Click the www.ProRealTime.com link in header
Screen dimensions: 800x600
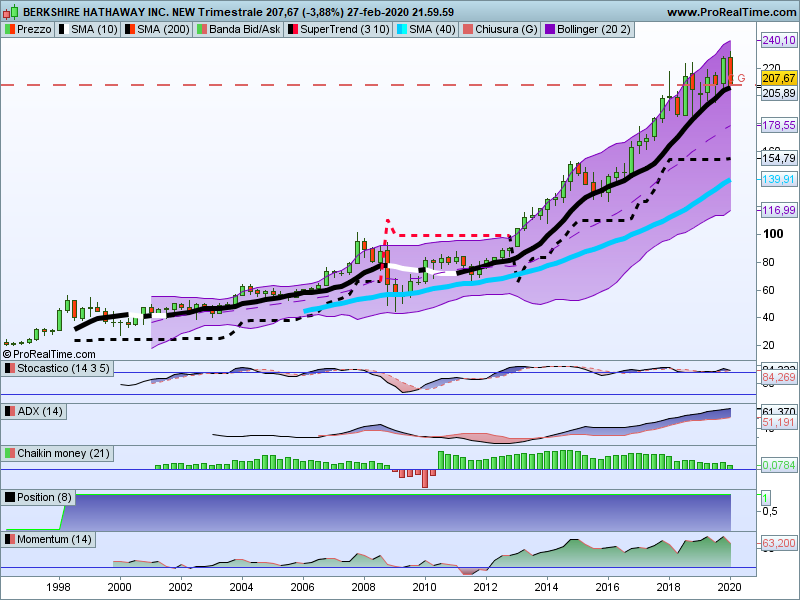(732, 12)
